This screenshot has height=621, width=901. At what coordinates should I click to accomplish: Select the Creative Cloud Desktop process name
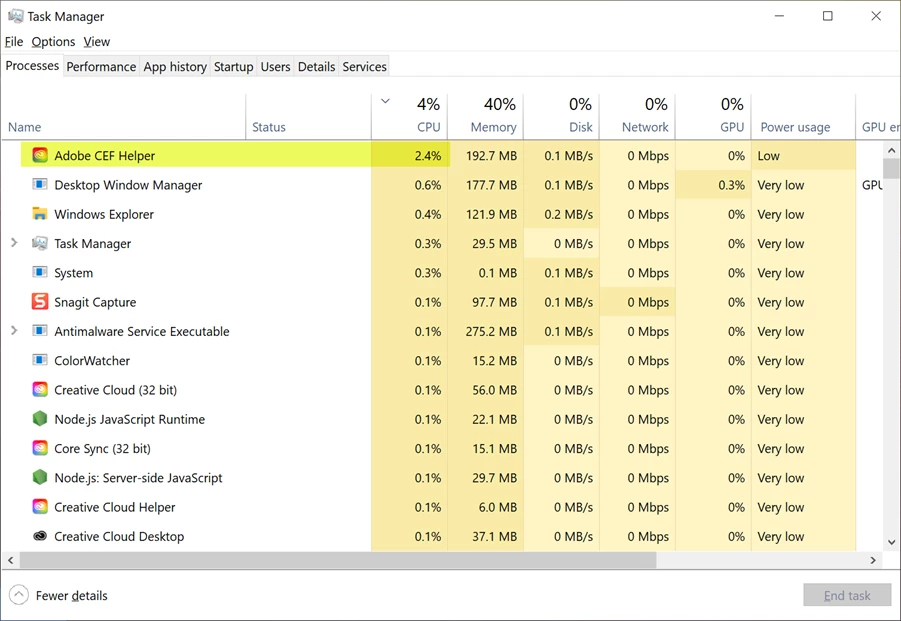[x=119, y=537]
